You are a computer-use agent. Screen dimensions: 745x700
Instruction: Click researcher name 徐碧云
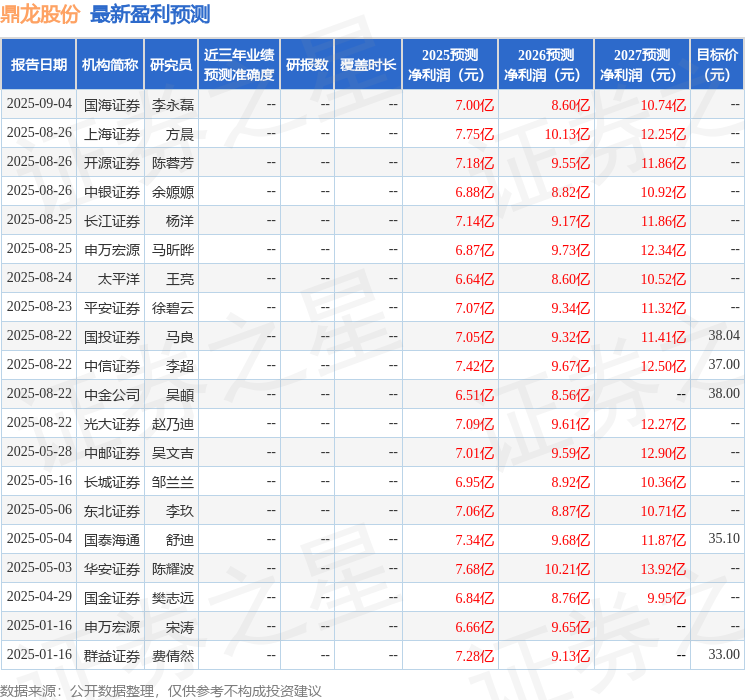(173, 308)
